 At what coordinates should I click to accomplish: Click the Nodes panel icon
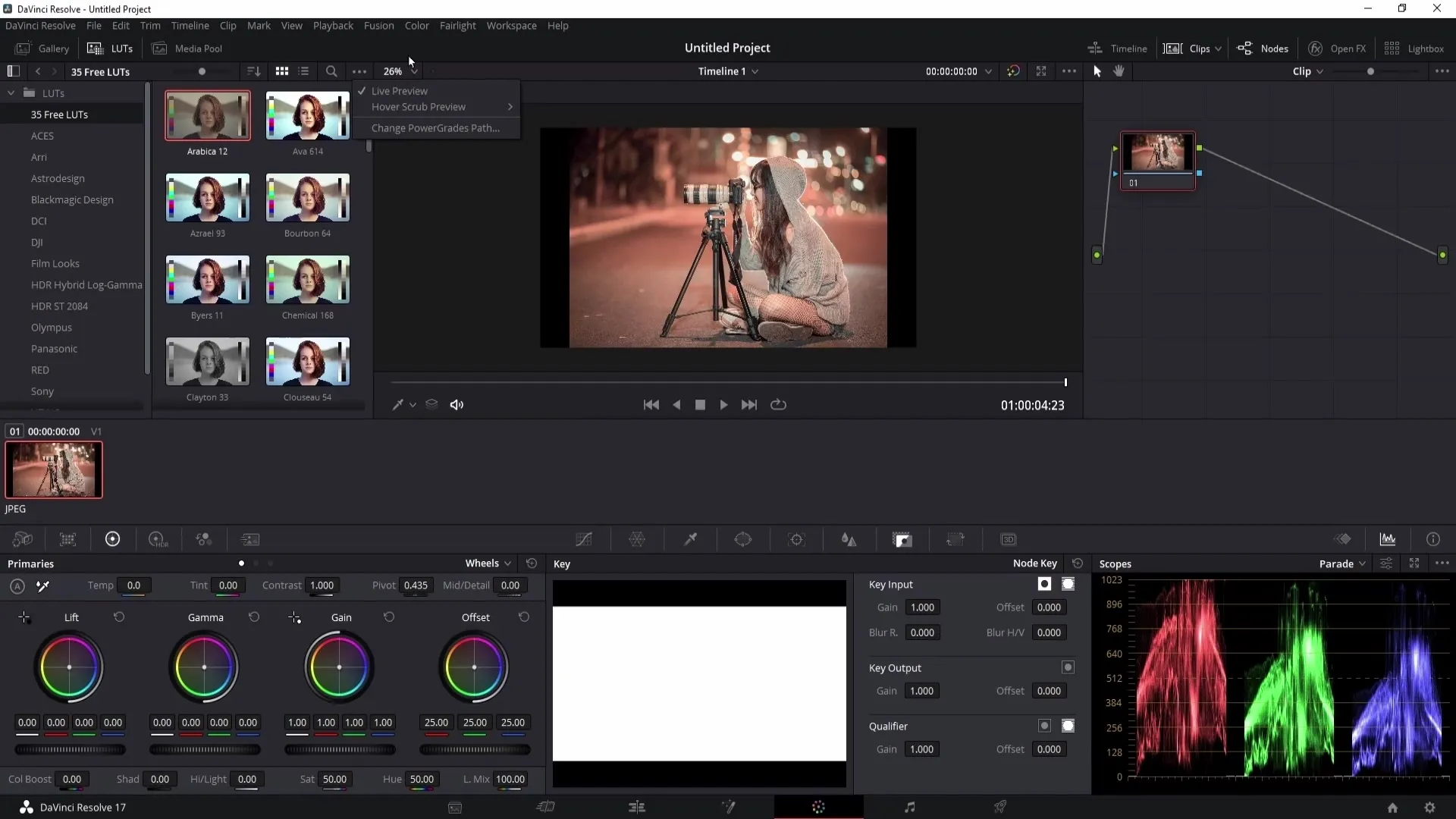(x=1244, y=47)
